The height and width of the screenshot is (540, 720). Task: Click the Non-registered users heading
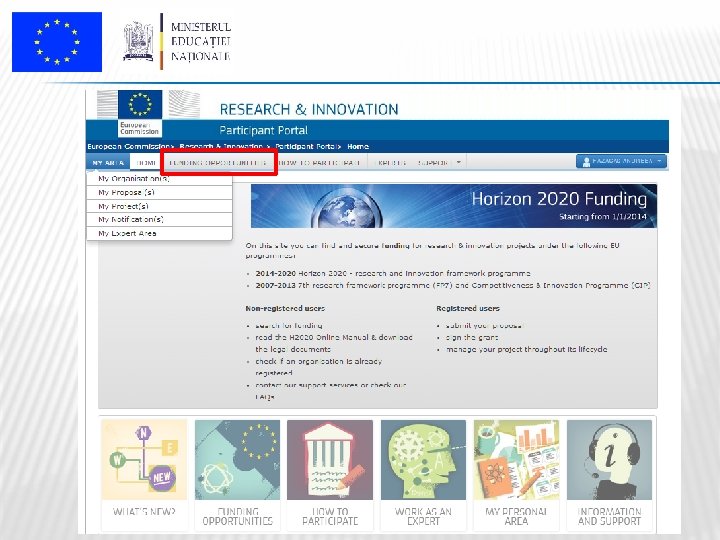tap(285, 308)
